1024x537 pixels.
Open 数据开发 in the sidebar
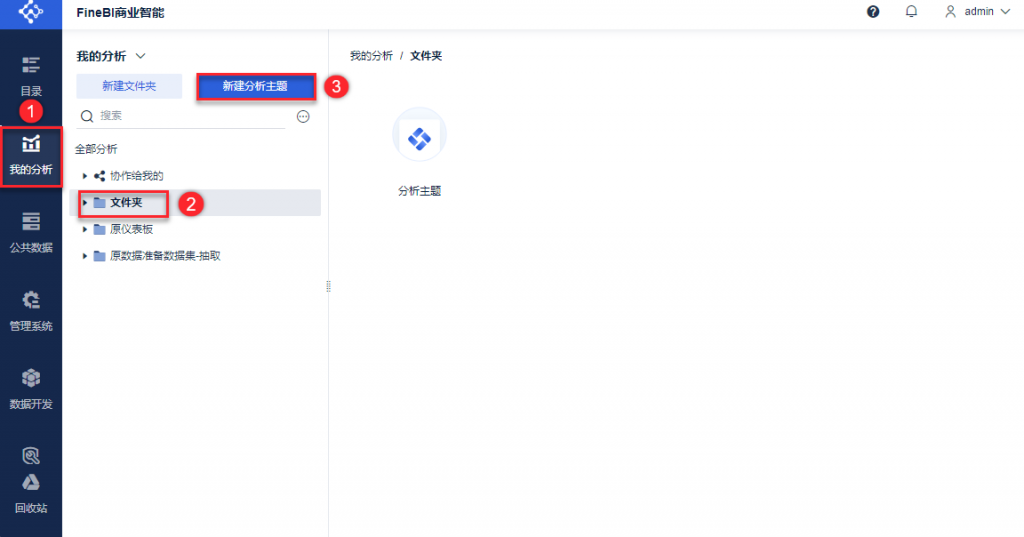point(31,389)
